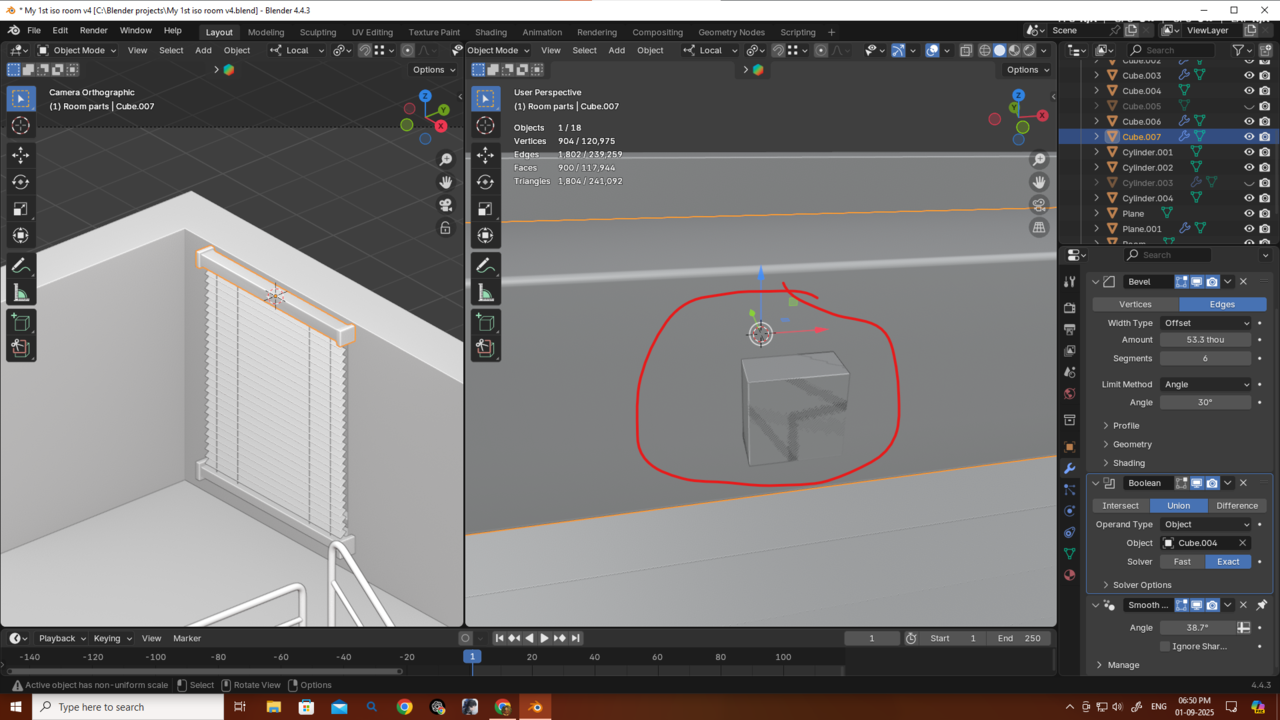Hide Cube.006 in viewport via eye icon

point(1249,121)
